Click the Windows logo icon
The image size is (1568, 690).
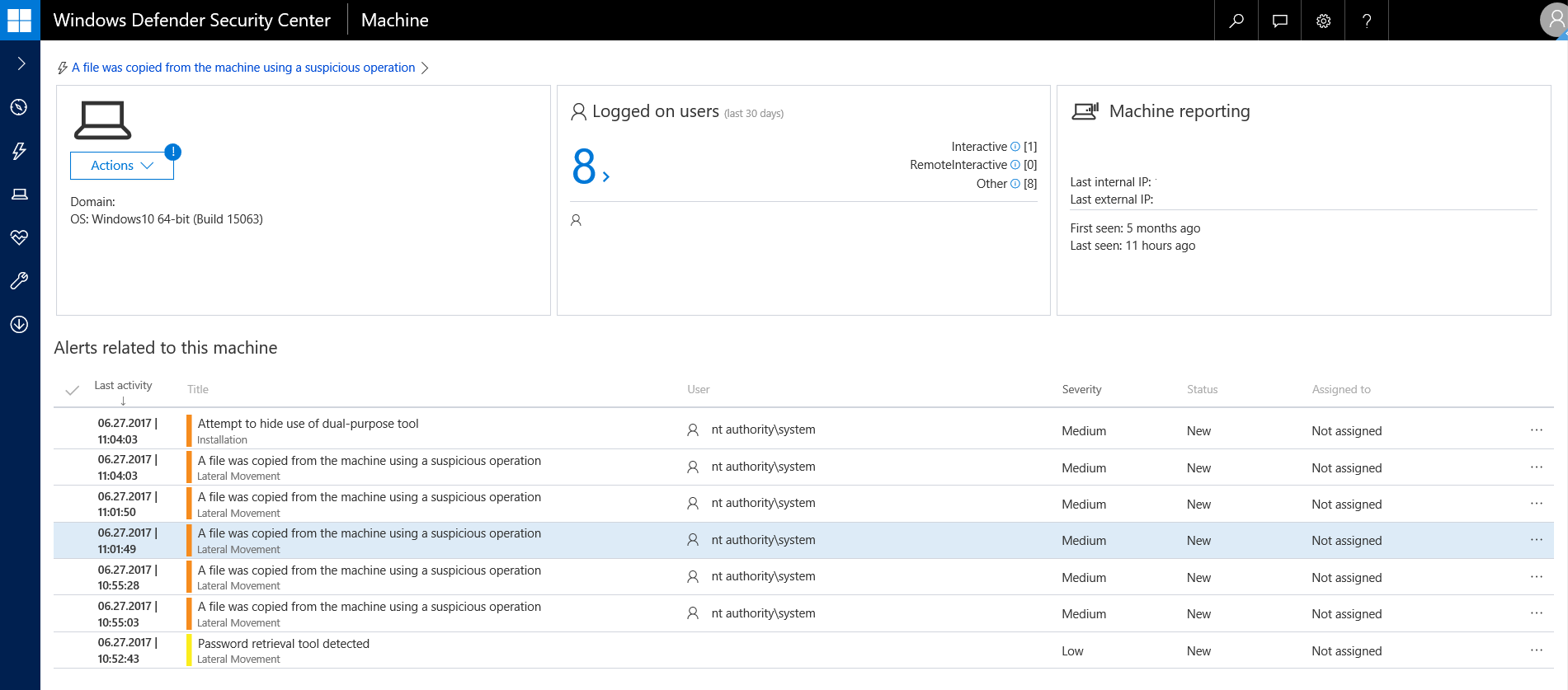click(x=19, y=20)
